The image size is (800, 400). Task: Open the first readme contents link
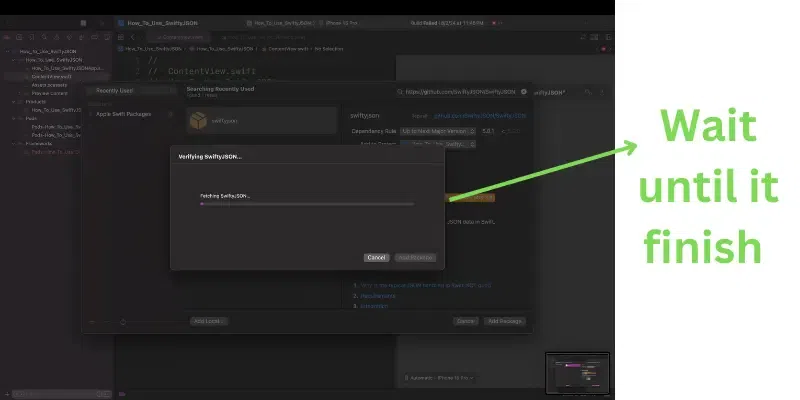click(426, 286)
